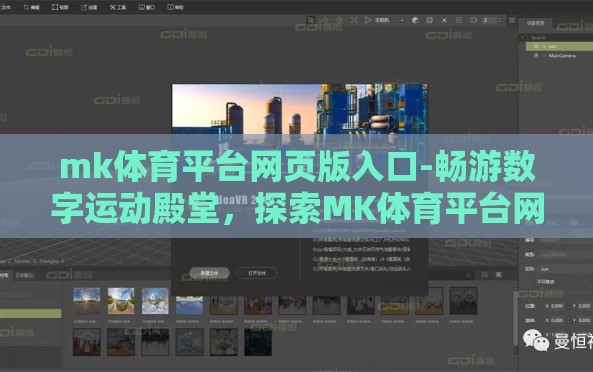Screen dimensions: 593x372
Task: Start scene playback with the play button
Action: [x=368, y=20]
